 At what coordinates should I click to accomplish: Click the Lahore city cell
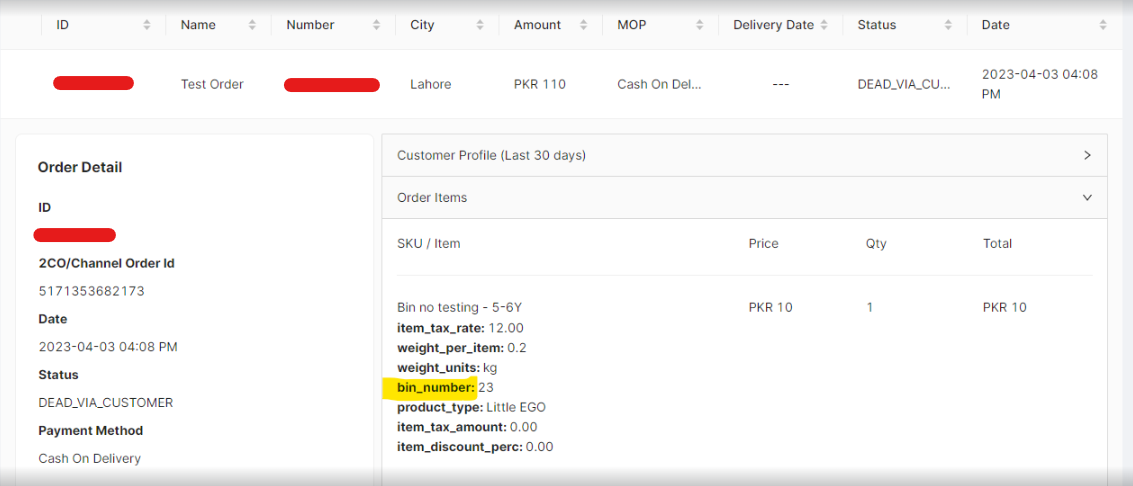point(430,84)
